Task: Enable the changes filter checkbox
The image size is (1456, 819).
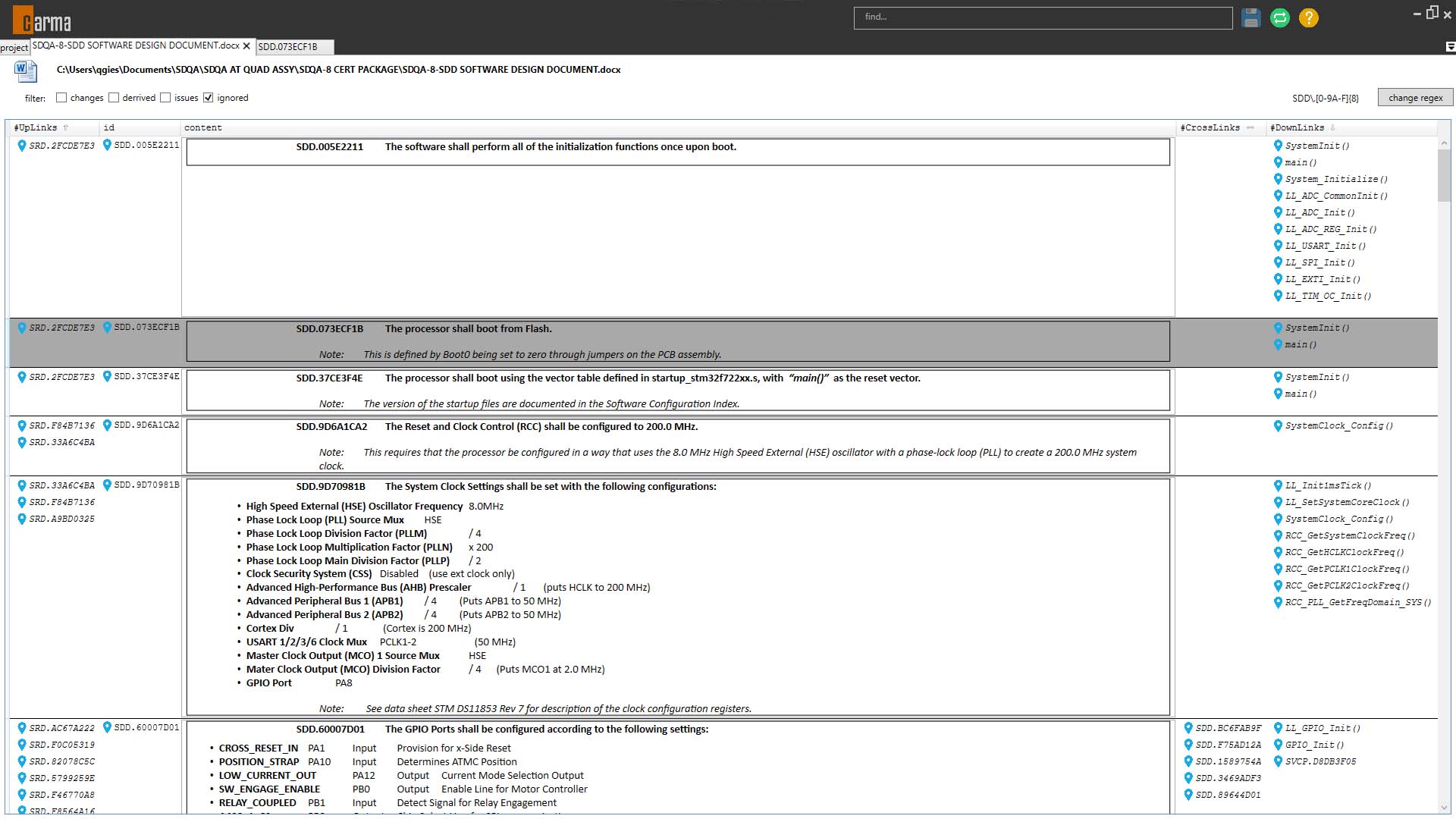Action: (x=61, y=98)
